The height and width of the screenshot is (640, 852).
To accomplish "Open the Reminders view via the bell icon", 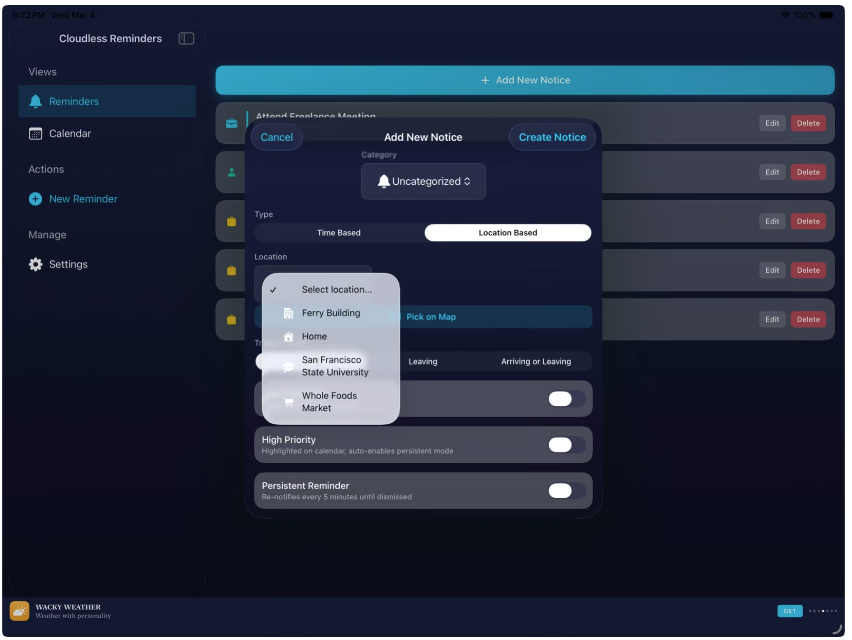I will (36, 101).
